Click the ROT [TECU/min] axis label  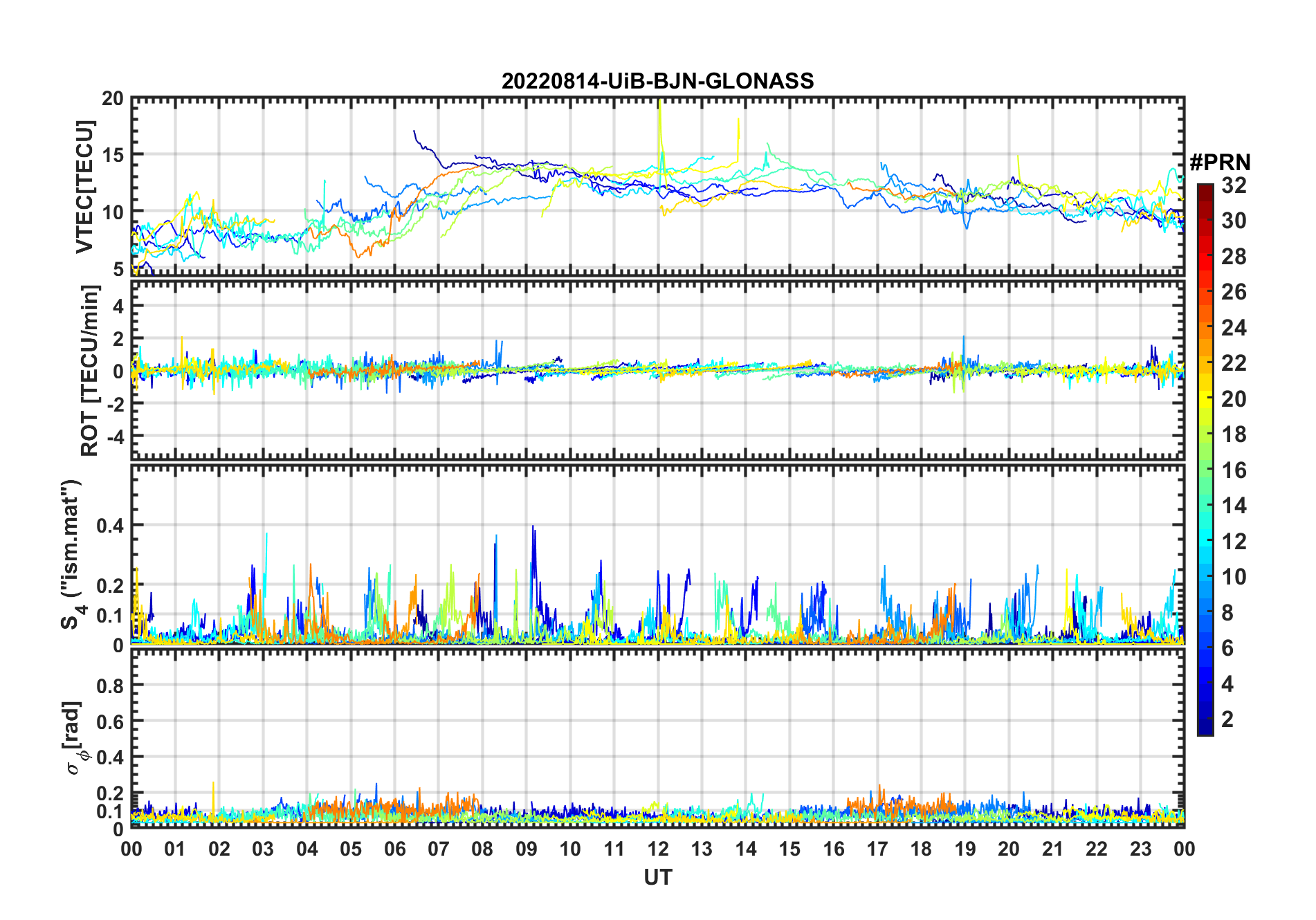click(x=89, y=370)
